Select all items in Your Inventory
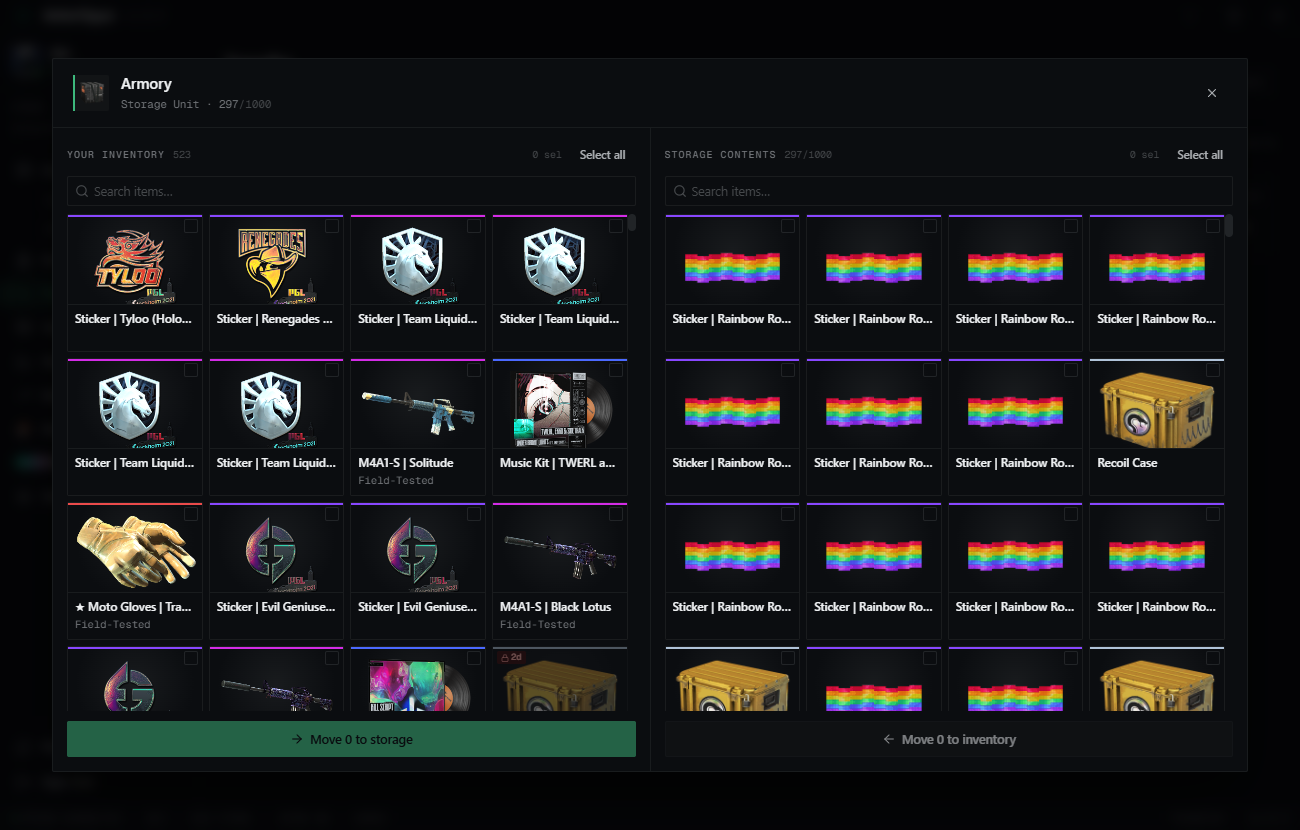 coord(603,155)
